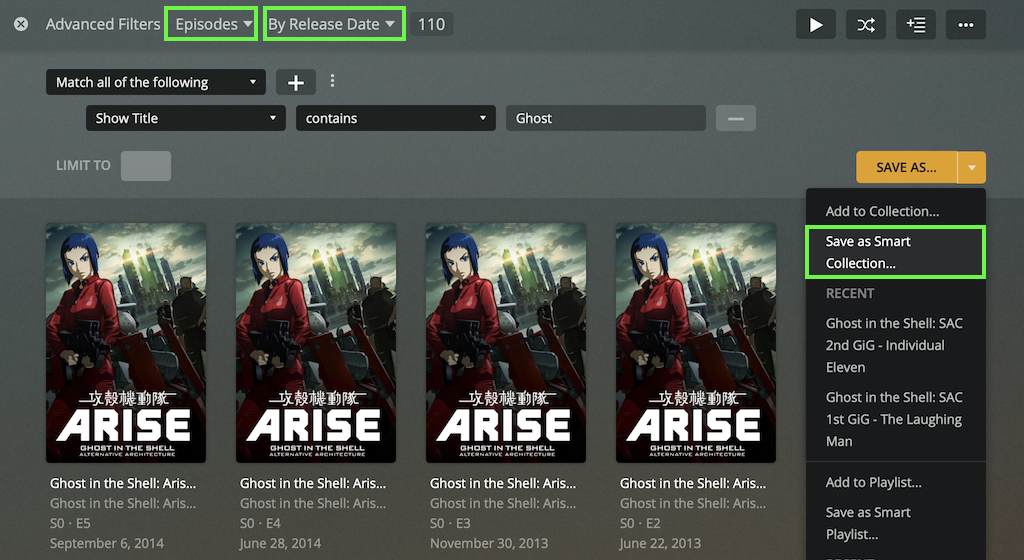Click the show name link above S0 · E3
Image resolution: width=1024 pixels, height=560 pixels.
[x=503, y=503]
